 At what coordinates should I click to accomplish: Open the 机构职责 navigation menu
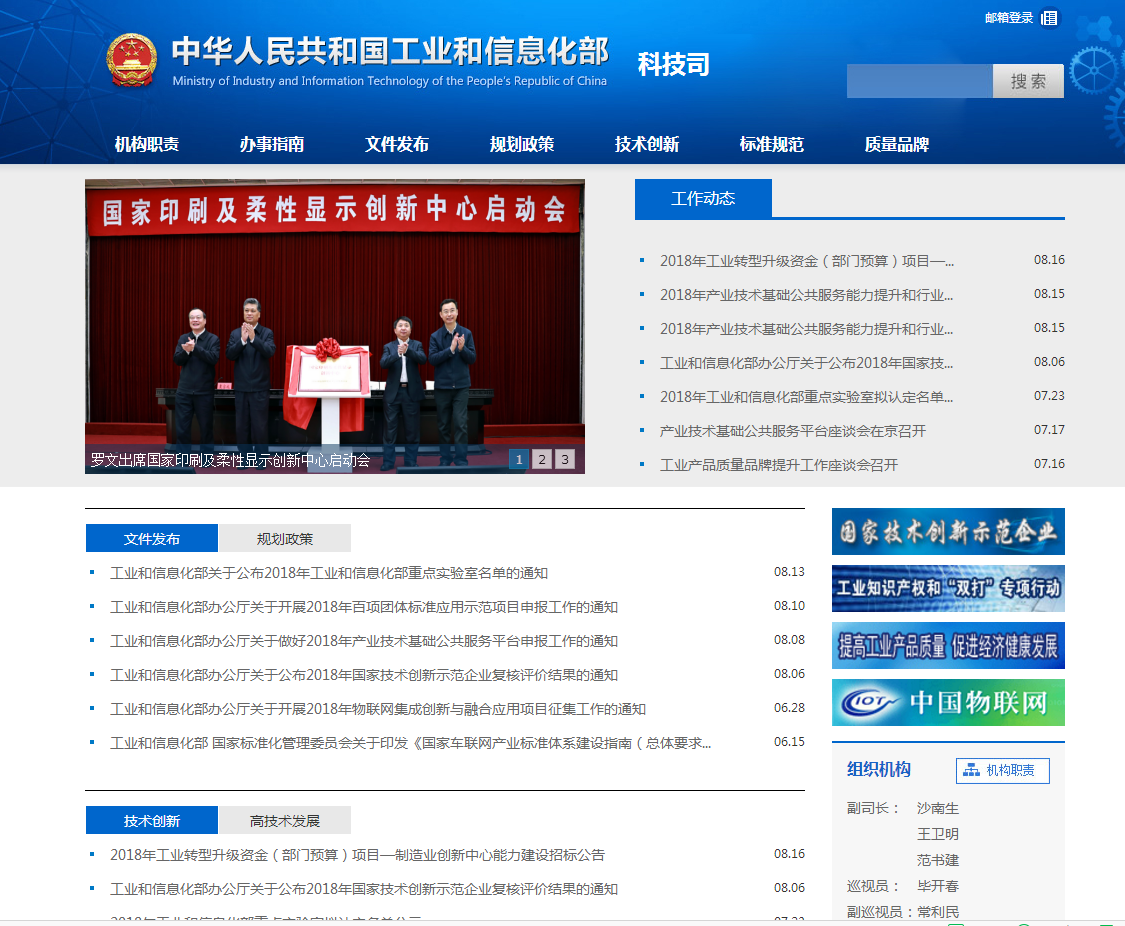coord(147,144)
